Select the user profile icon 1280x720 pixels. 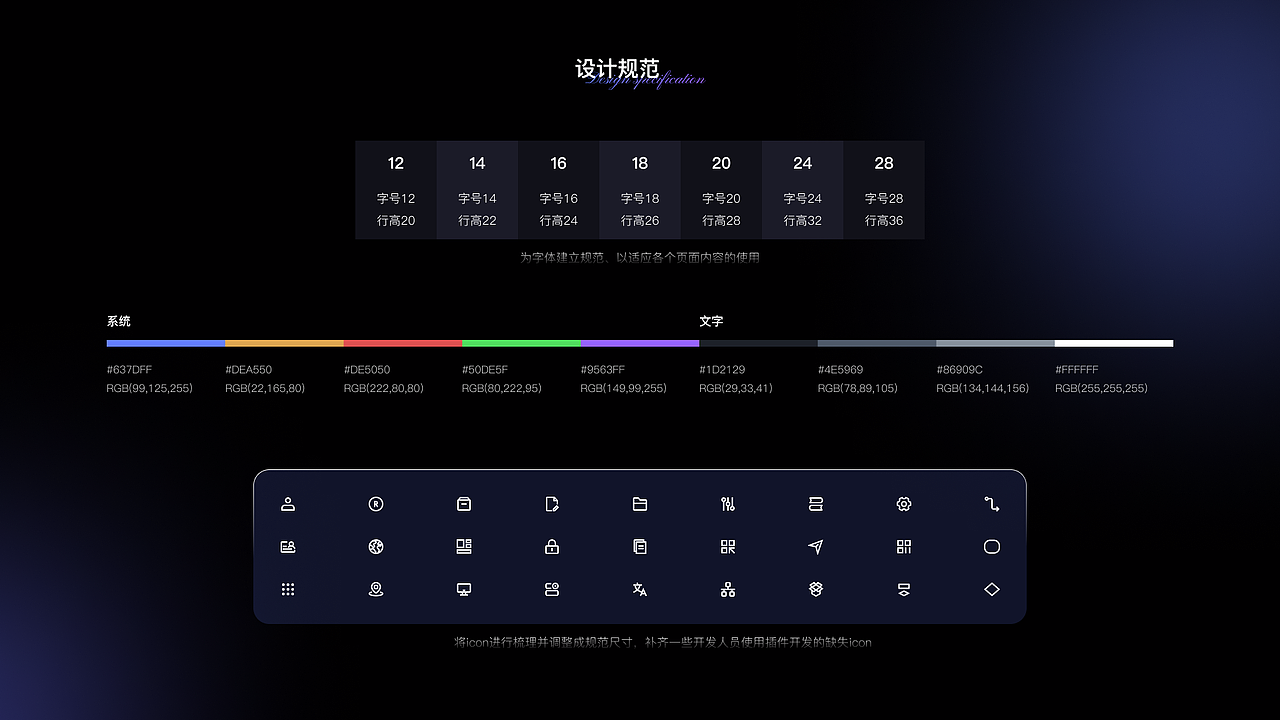pos(288,504)
